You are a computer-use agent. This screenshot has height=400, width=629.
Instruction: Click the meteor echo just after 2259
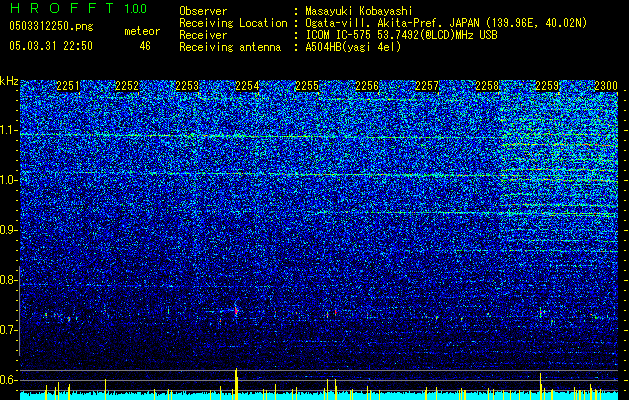(x=541, y=312)
